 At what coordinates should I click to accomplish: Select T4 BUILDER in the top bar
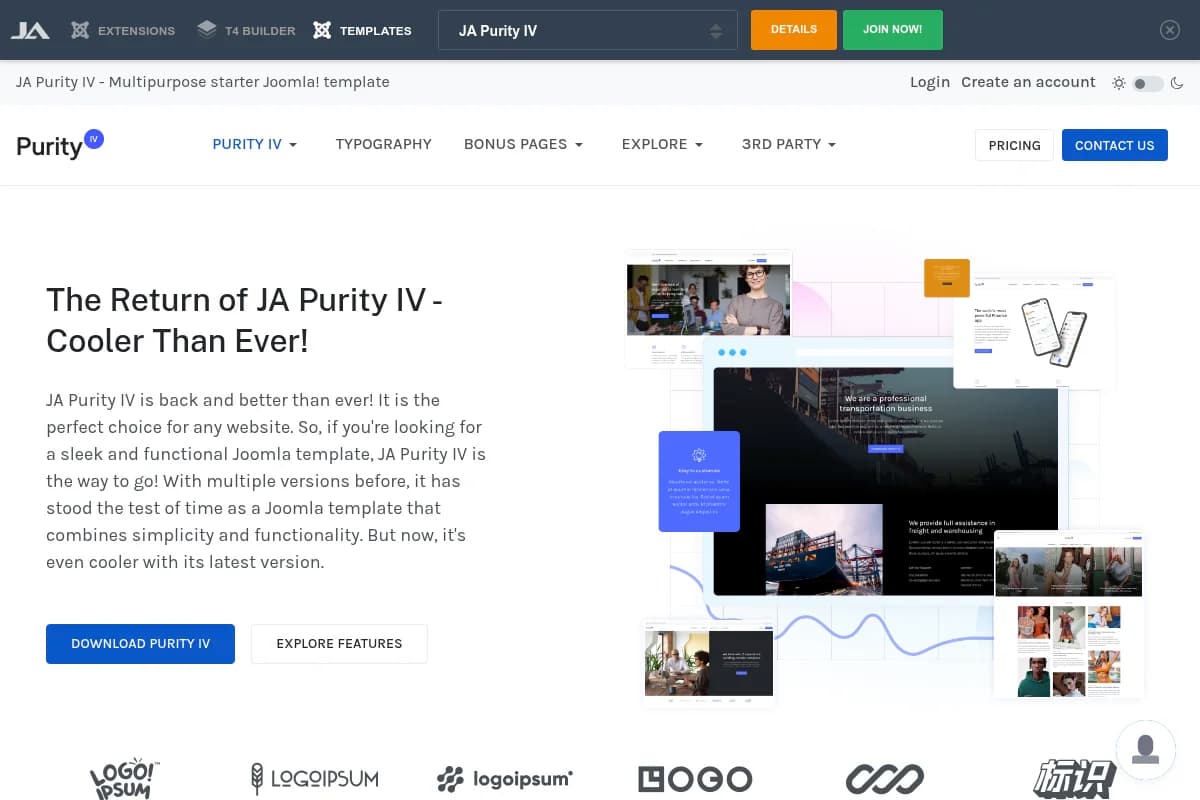[x=246, y=30]
